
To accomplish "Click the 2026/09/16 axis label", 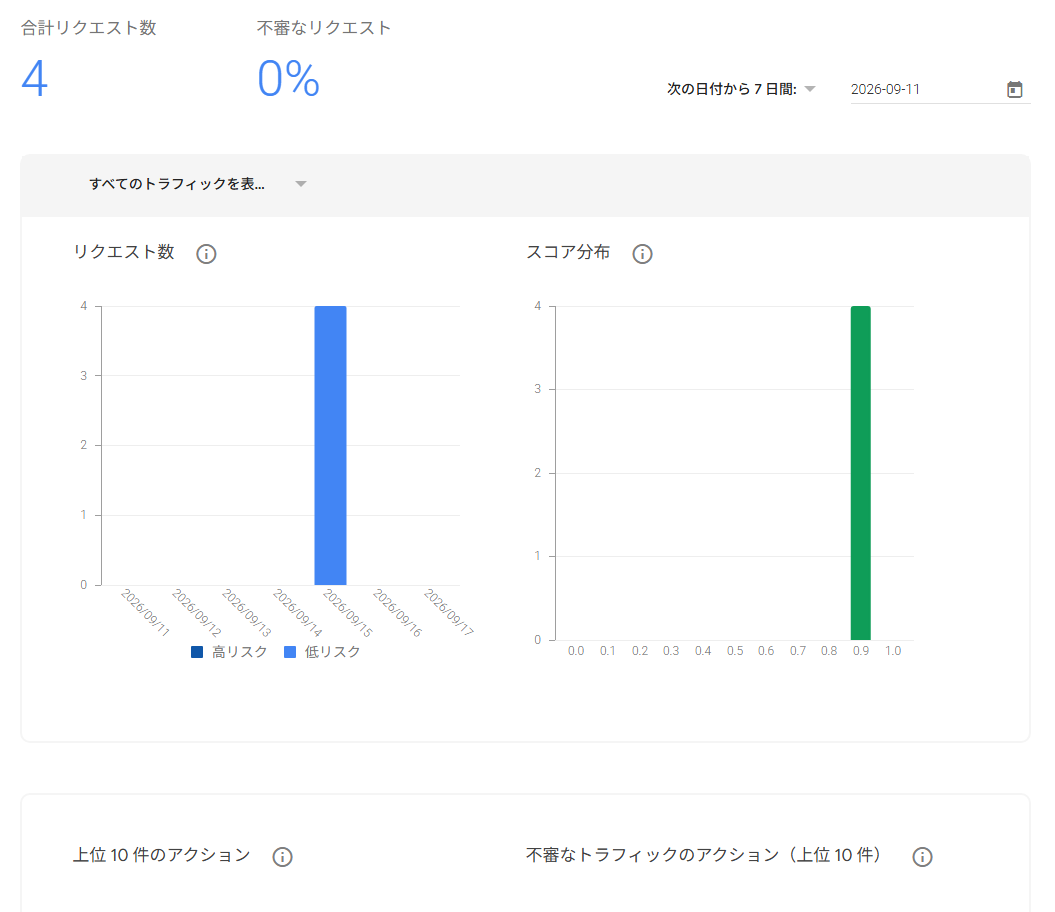I will pyautogui.click(x=398, y=612).
